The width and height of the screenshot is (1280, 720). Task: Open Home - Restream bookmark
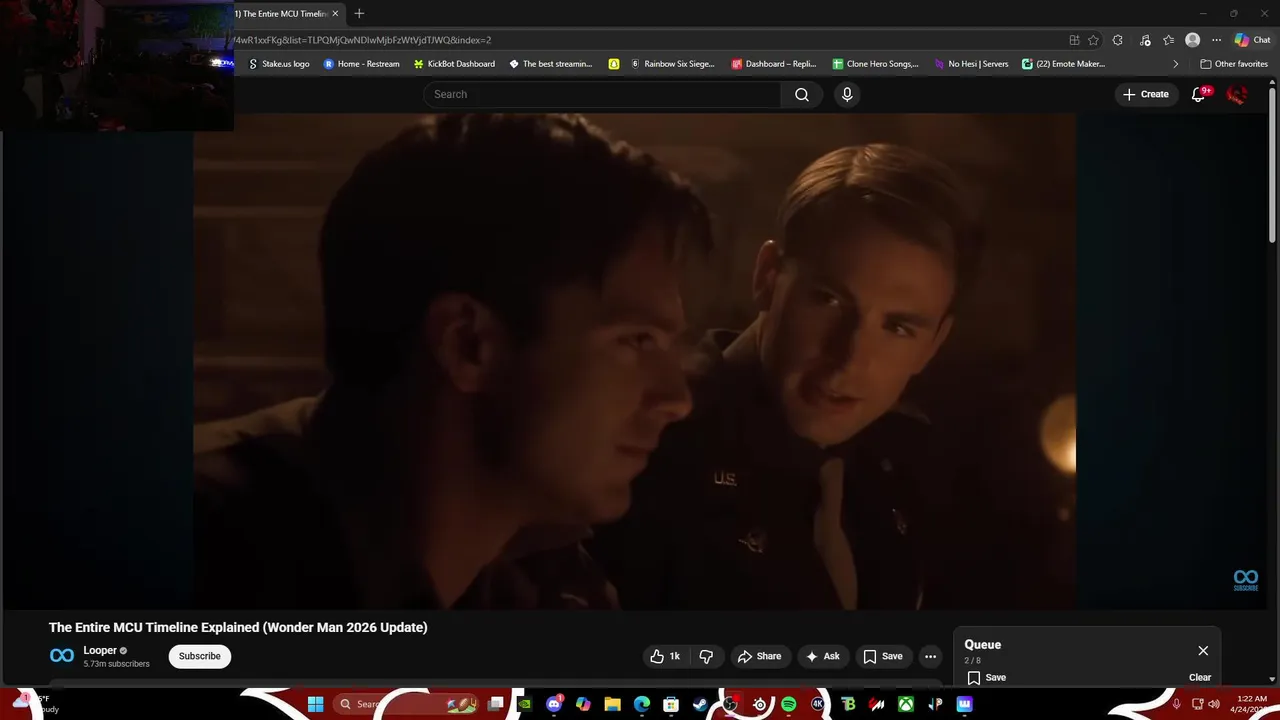click(x=361, y=64)
